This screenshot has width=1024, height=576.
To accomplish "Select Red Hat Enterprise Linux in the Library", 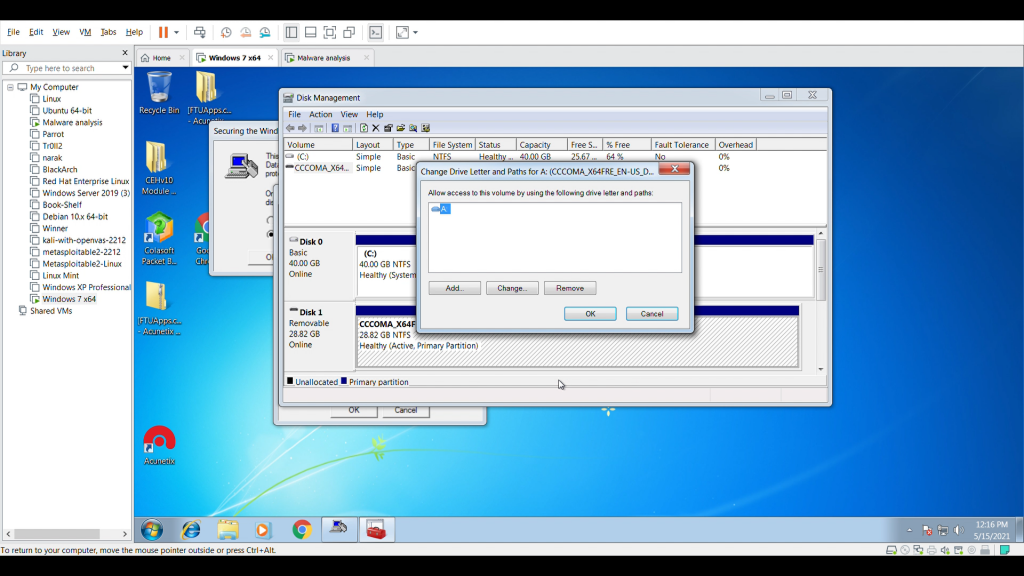I will (86, 181).
